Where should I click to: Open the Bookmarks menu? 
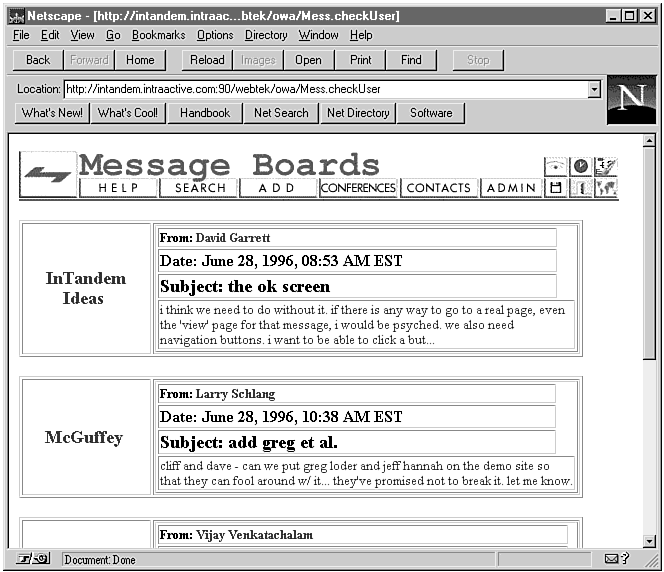158,35
